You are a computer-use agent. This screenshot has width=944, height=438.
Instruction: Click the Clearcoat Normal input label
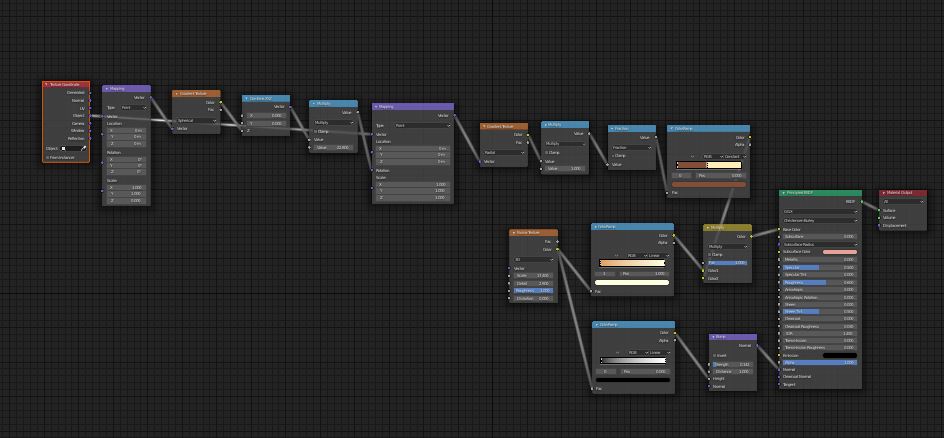click(x=796, y=377)
